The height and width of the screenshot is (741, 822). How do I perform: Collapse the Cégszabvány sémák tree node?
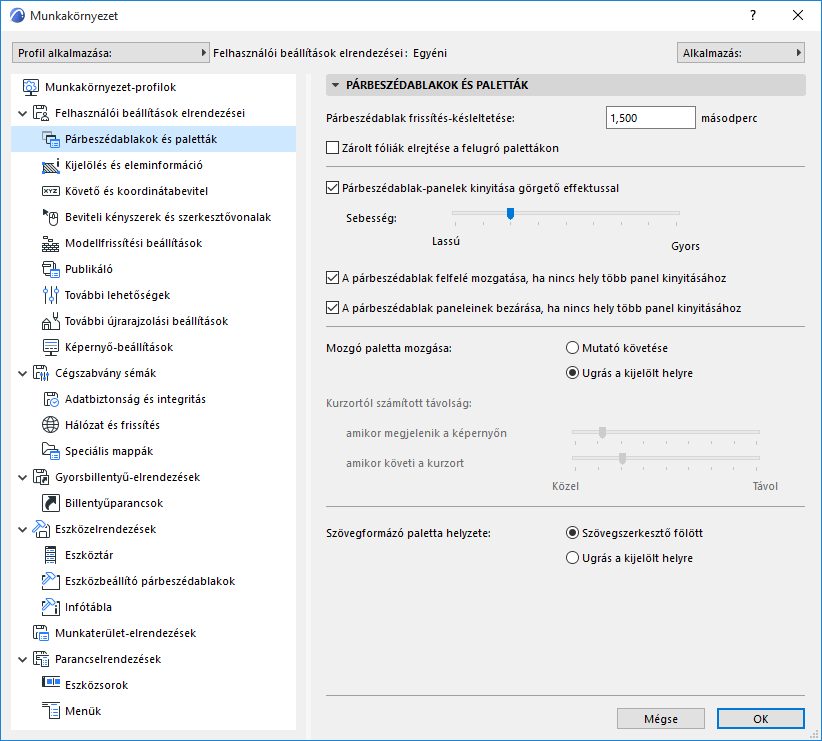(x=23, y=373)
